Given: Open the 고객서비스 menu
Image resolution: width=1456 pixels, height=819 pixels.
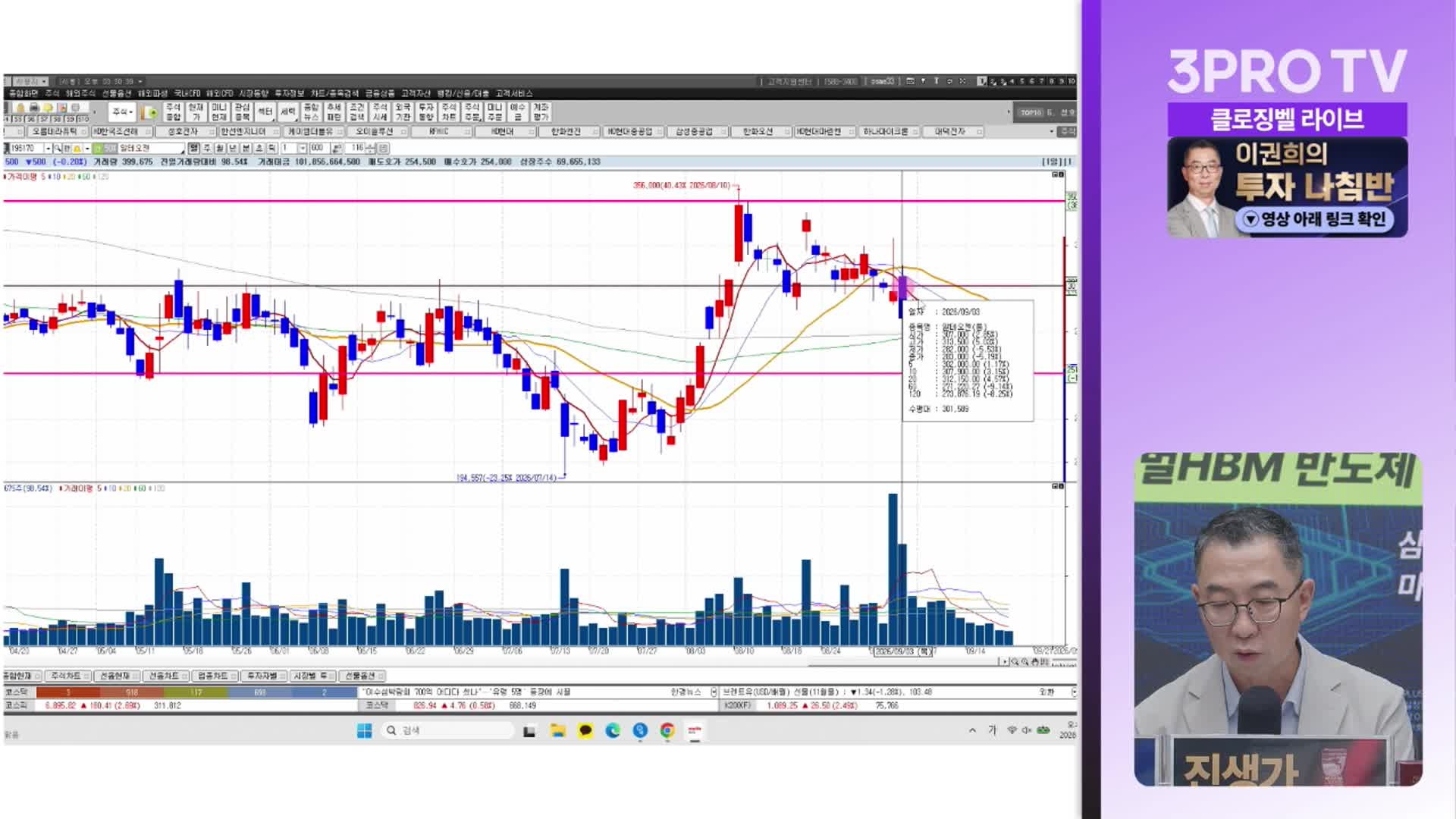Looking at the screenshot, I should (514, 93).
